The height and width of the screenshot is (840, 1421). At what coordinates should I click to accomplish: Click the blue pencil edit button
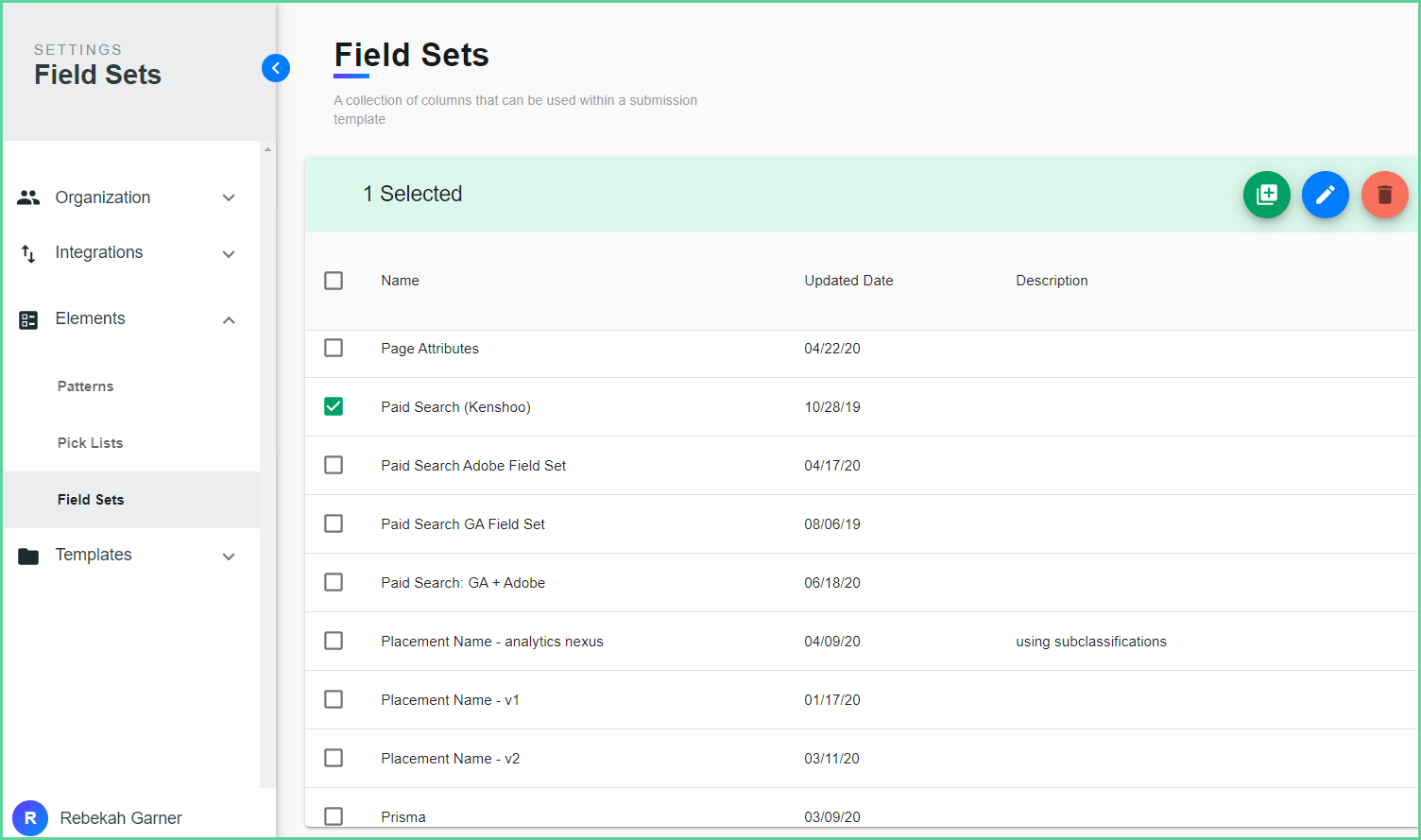(x=1325, y=195)
